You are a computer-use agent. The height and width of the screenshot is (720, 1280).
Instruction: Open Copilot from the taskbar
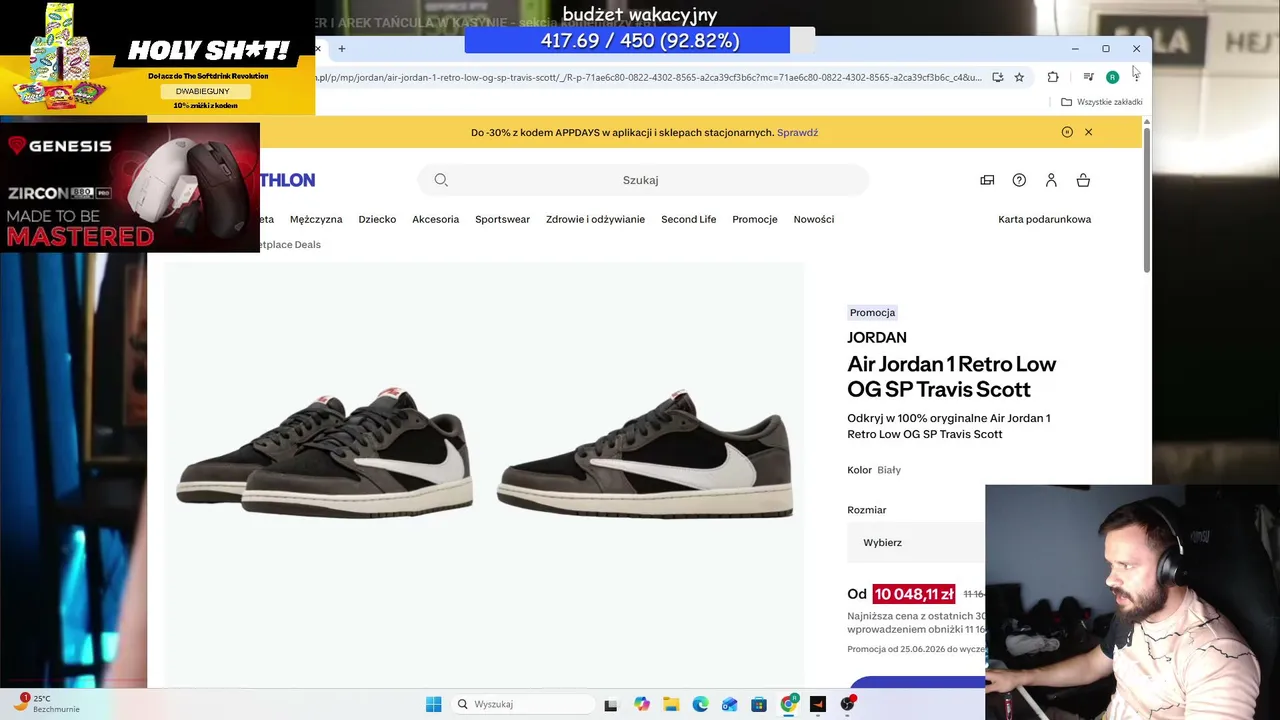(x=641, y=704)
